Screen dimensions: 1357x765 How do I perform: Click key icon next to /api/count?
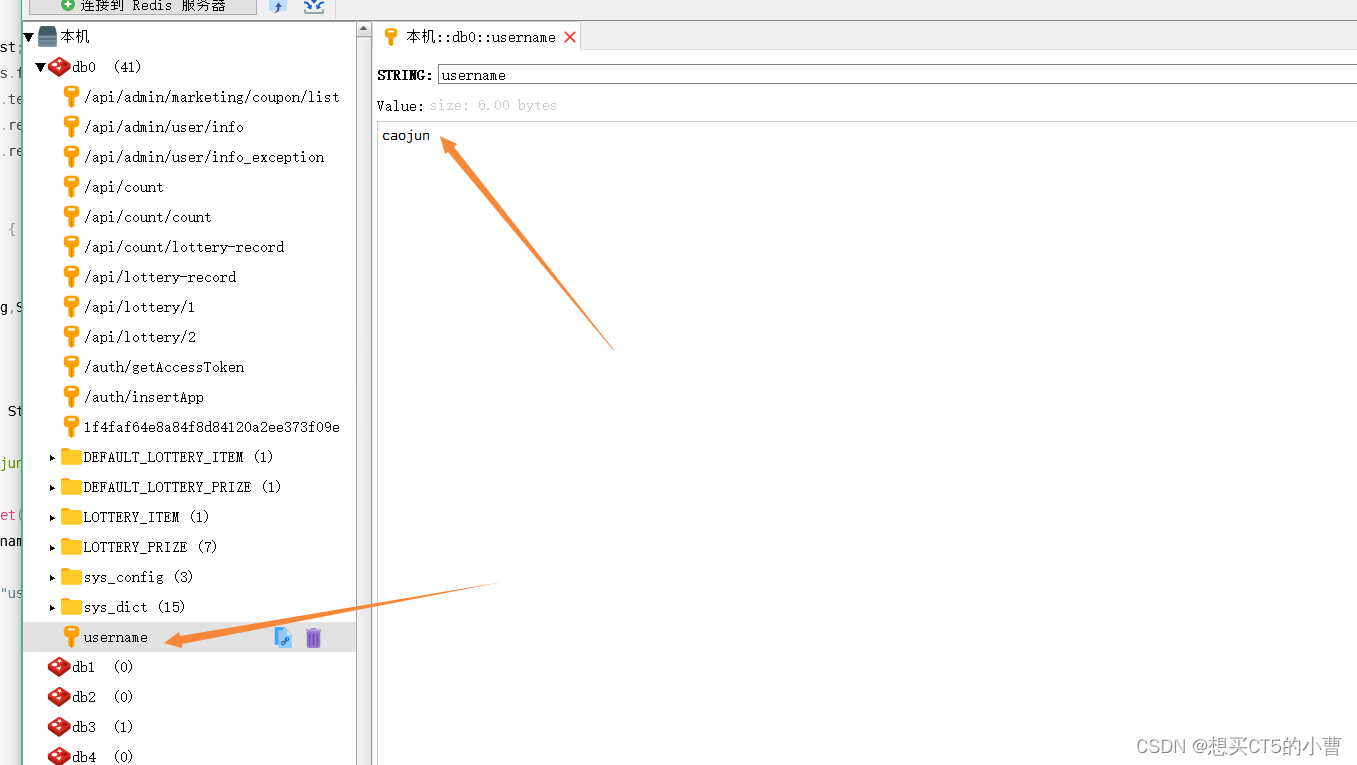coord(71,187)
